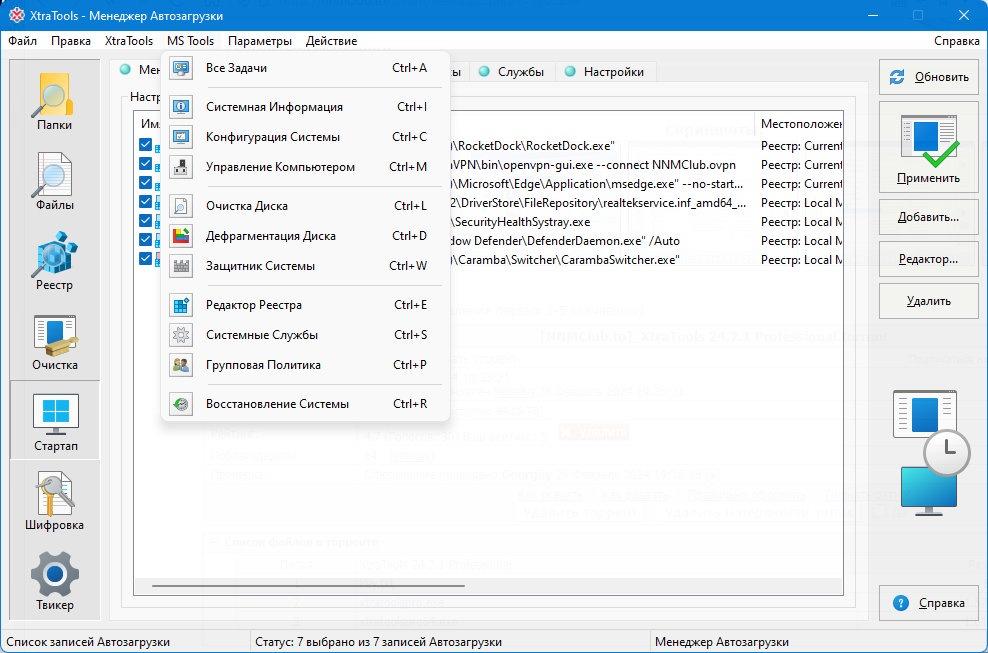Image resolution: width=988 pixels, height=653 pixels.
Task: Select the Реестр cubes icon
Action: click(54, 261)
